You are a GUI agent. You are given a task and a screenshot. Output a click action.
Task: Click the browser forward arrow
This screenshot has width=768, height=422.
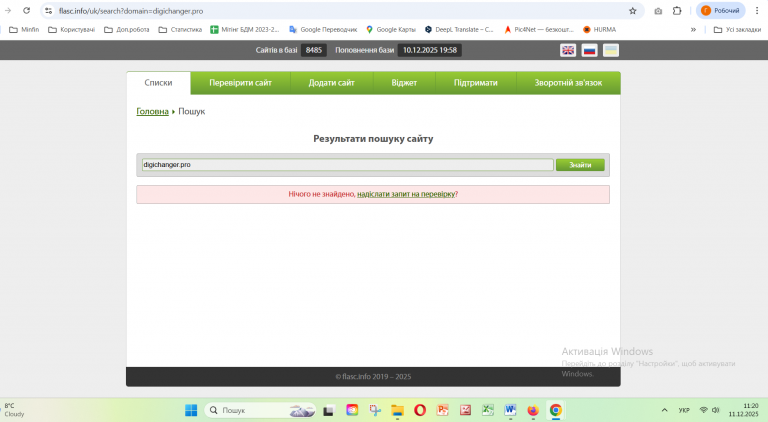(x=8, y=10)
